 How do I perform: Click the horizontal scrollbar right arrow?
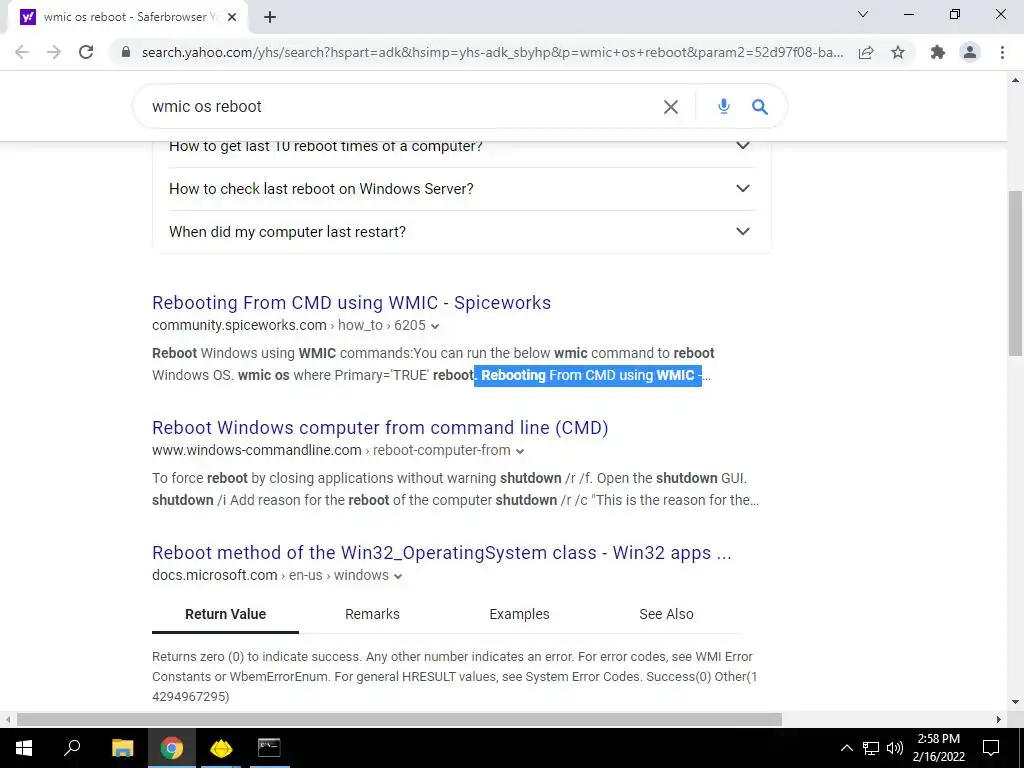(x=999, y=719)
